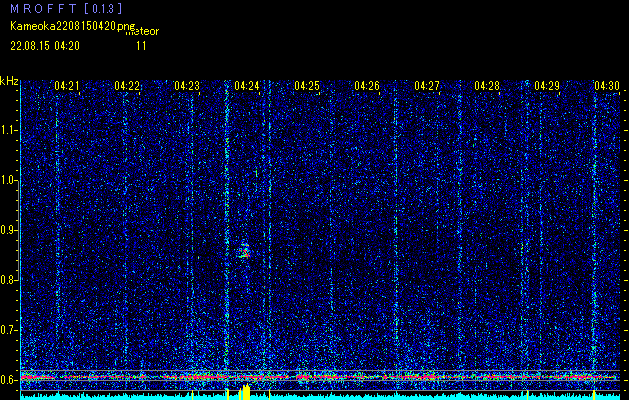Click the kHz axis unit label

[9, 81]
